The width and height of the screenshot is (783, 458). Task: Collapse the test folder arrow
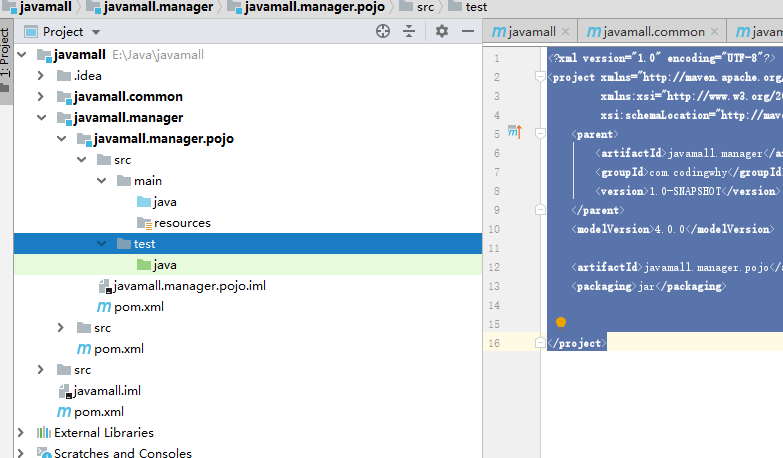click(101, 244)
